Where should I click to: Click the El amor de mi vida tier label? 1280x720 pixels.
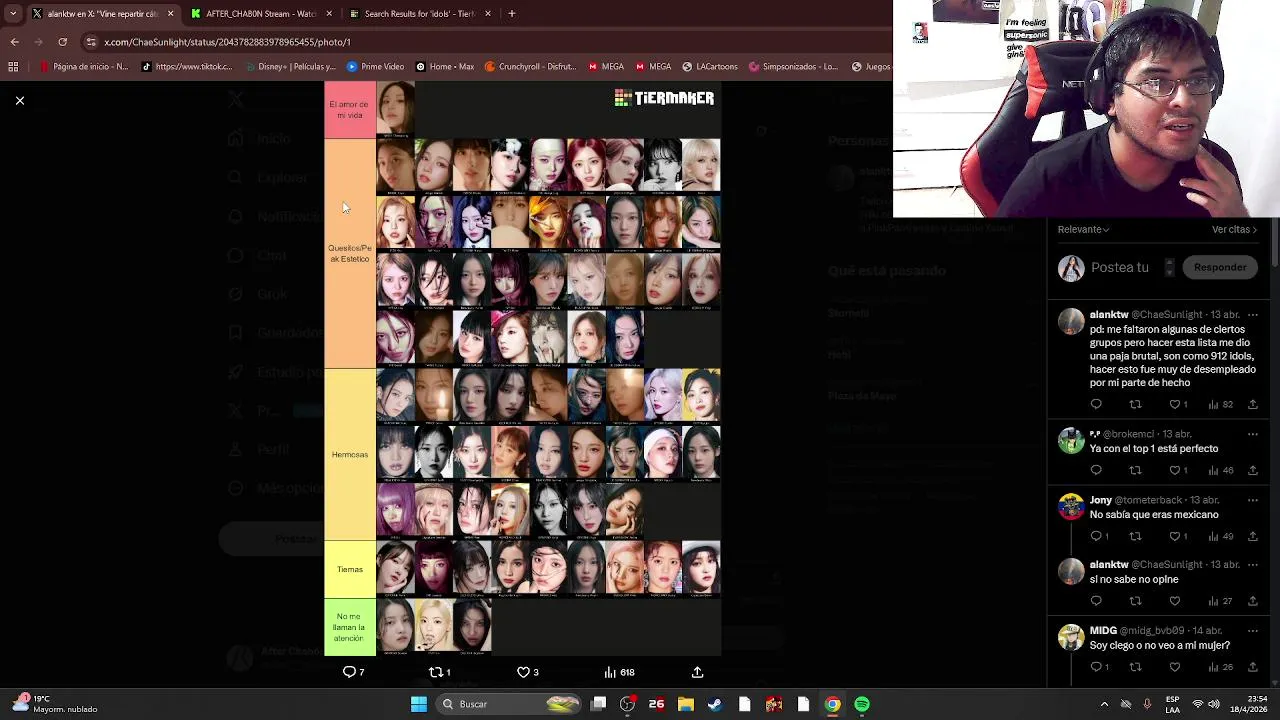[x=349, y=110]
